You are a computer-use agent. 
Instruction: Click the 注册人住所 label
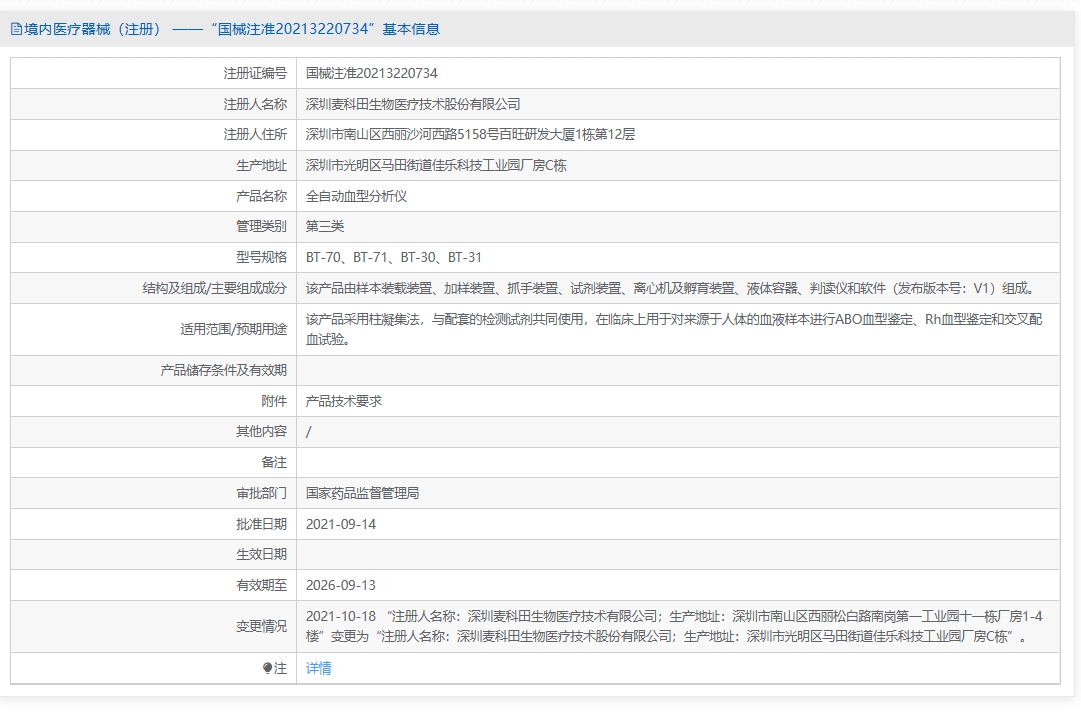pyautogui.click(x=255, y=134)
